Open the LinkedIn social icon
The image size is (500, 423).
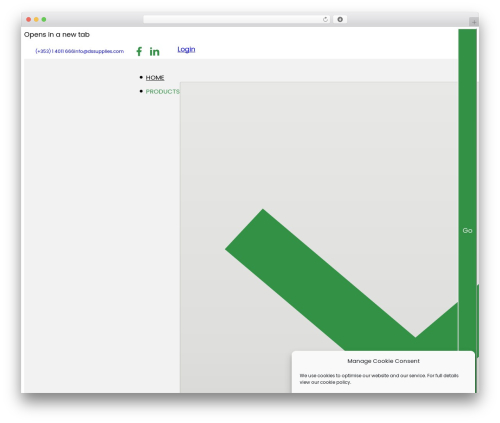point(154,51)
